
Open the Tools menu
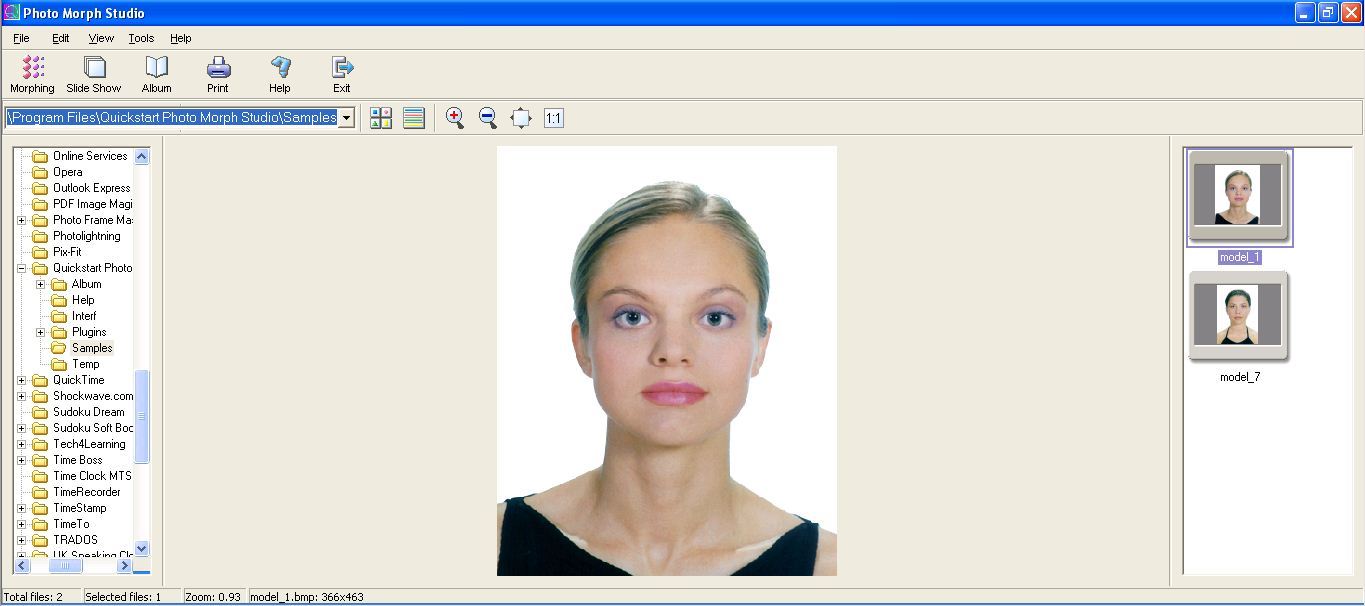click(x=141, y=38)
